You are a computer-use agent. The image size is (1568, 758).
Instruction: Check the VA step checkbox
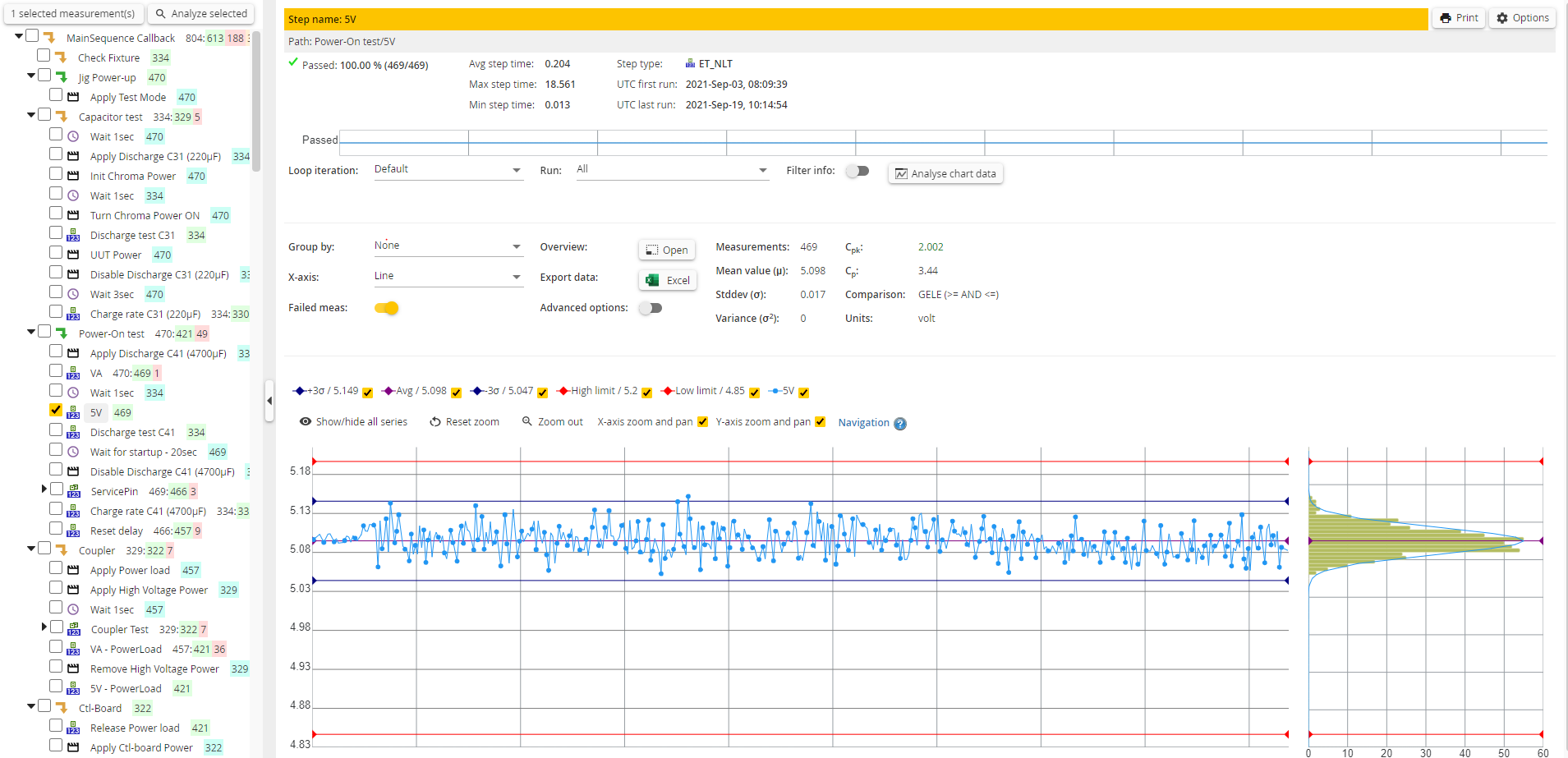pos(56,370)
